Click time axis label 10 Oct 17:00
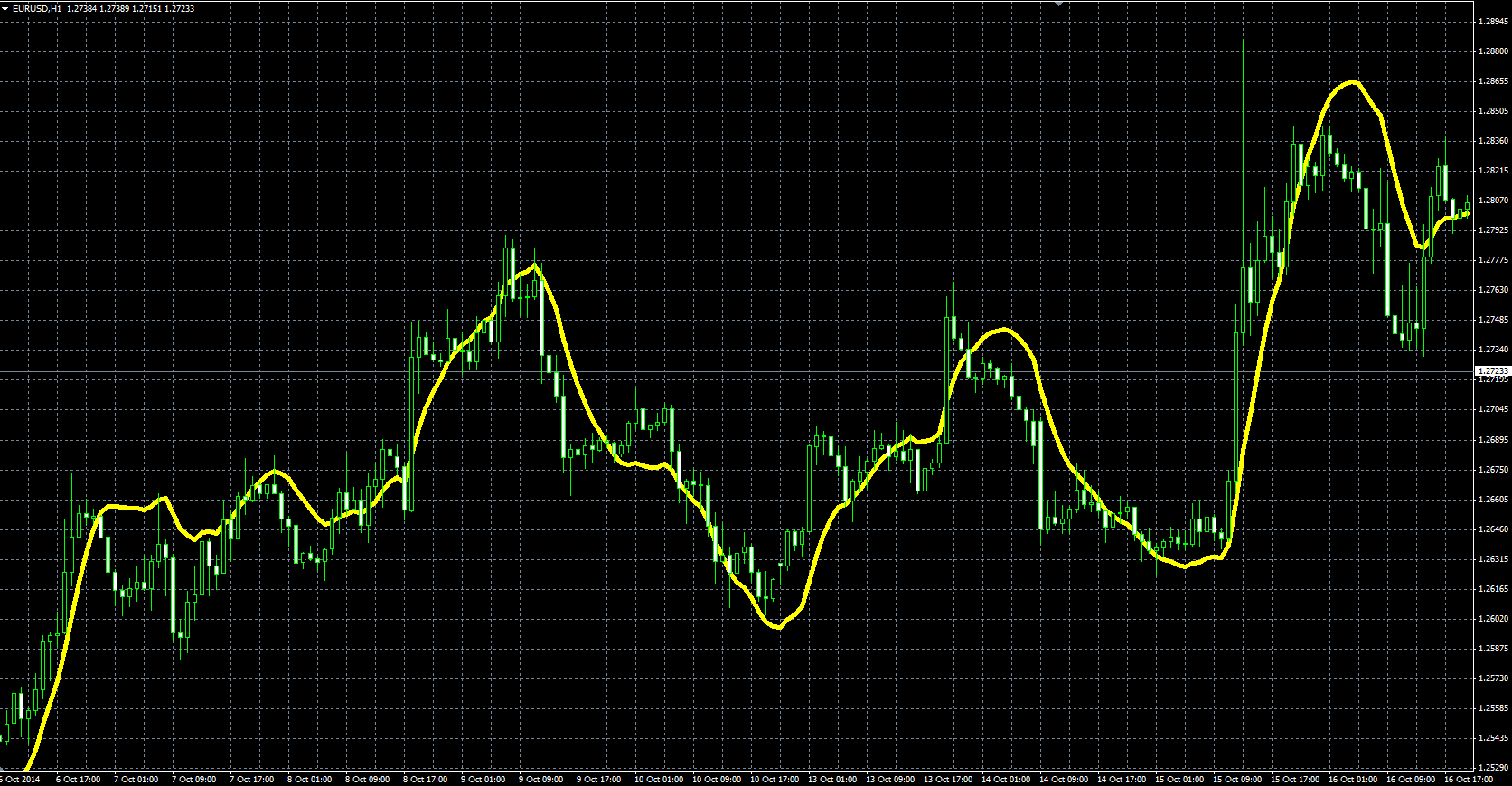 [x=775, y=779]
